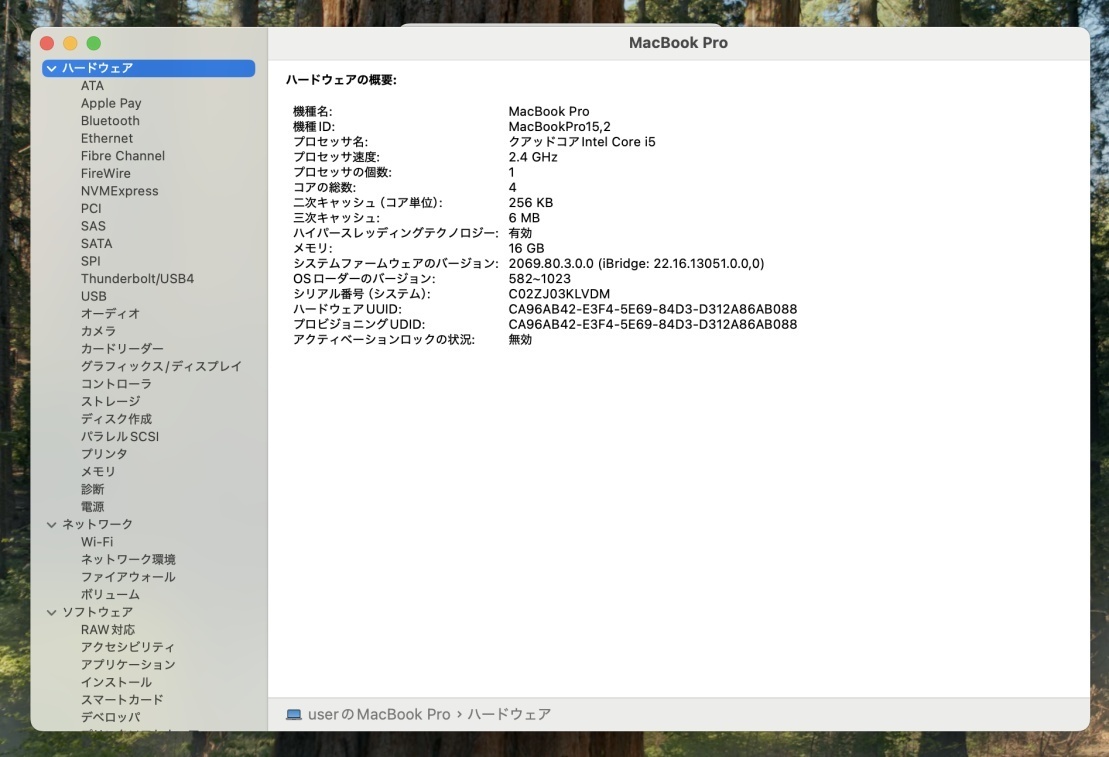Open コントローラ entry

point(116,384)
